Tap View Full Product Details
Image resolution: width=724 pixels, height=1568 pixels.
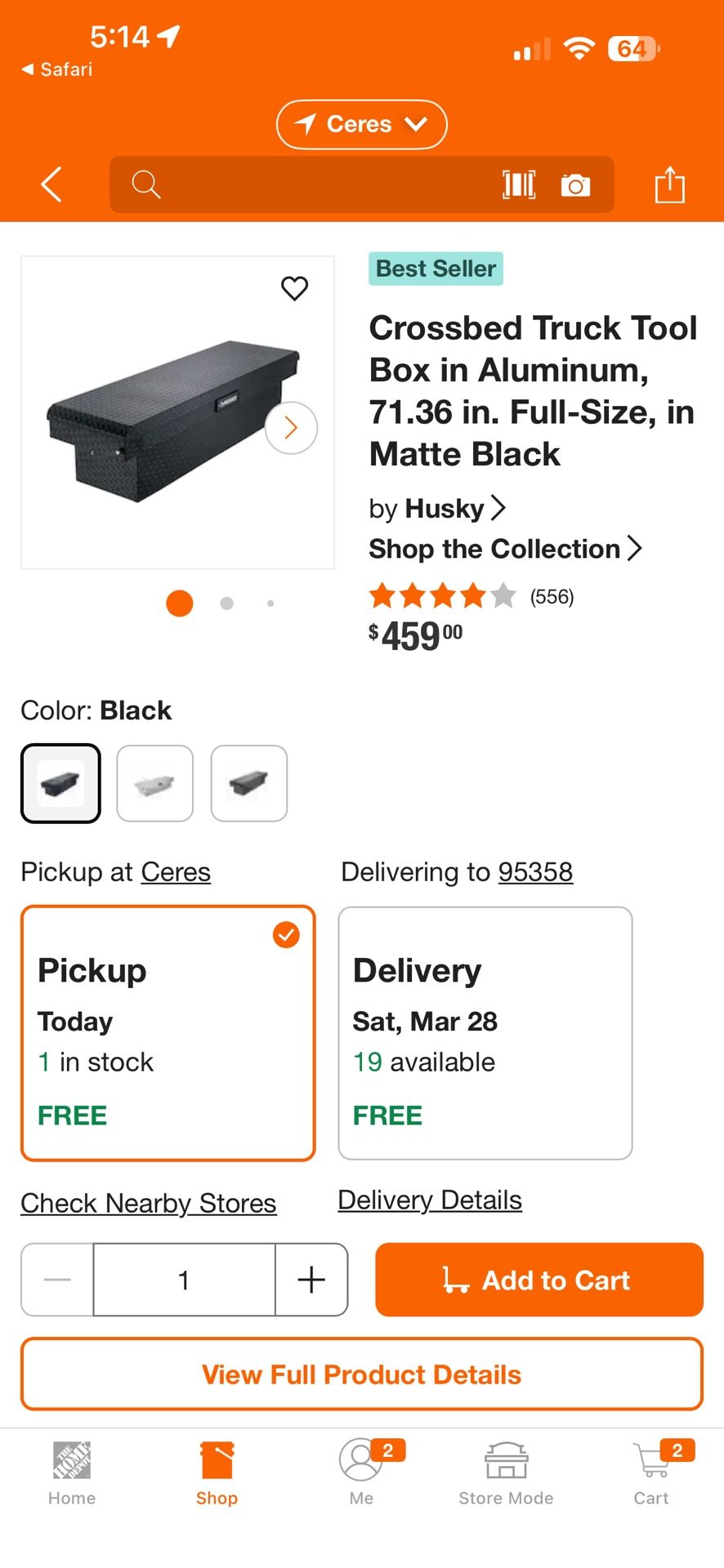click(361, 1374)
